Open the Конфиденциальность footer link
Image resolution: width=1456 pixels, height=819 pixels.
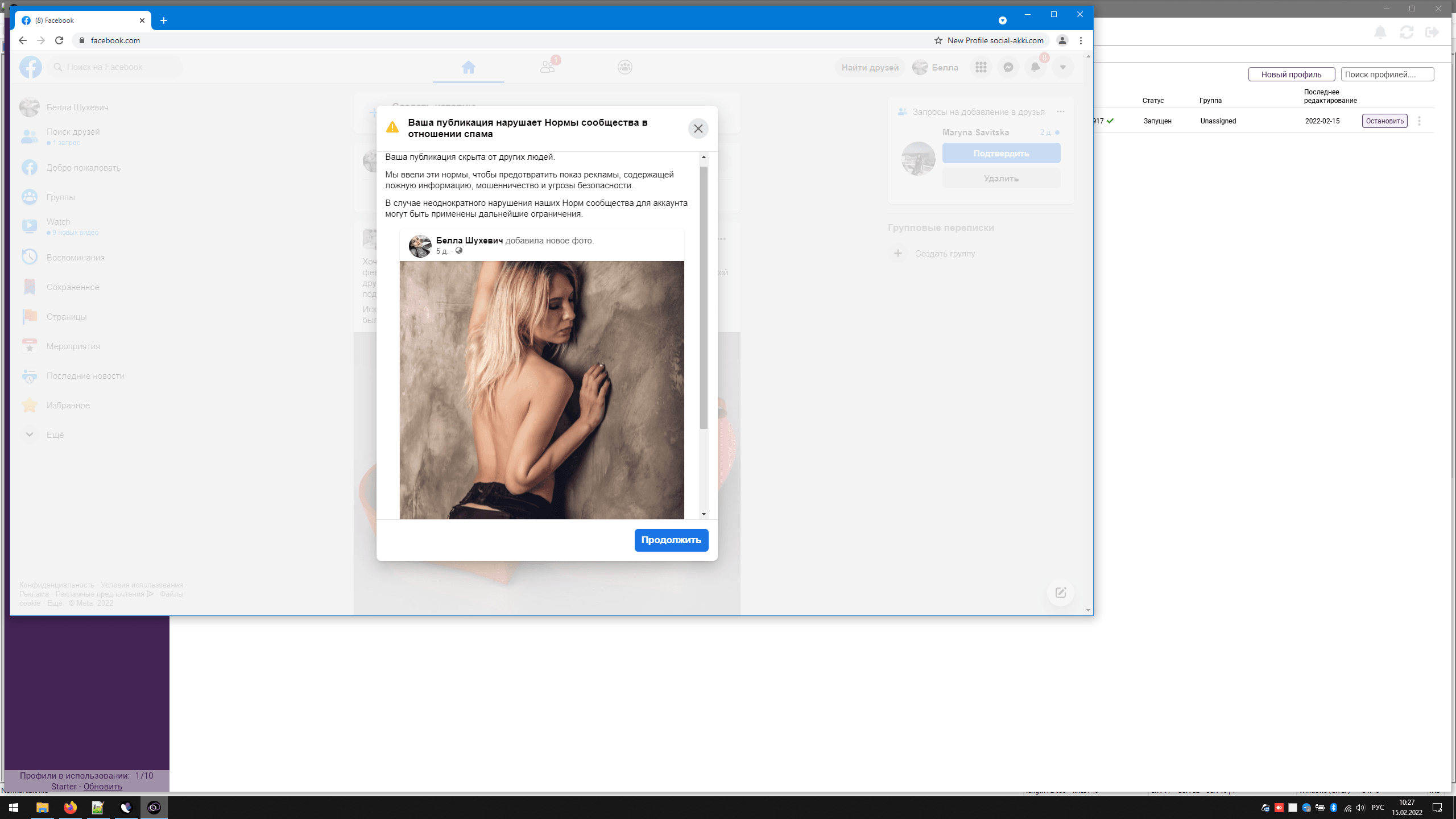tap(56, 585)
